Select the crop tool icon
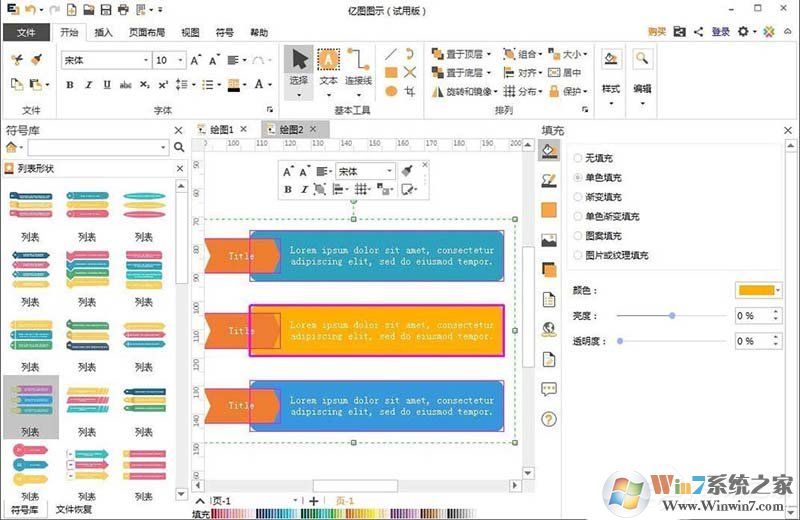 409,91
